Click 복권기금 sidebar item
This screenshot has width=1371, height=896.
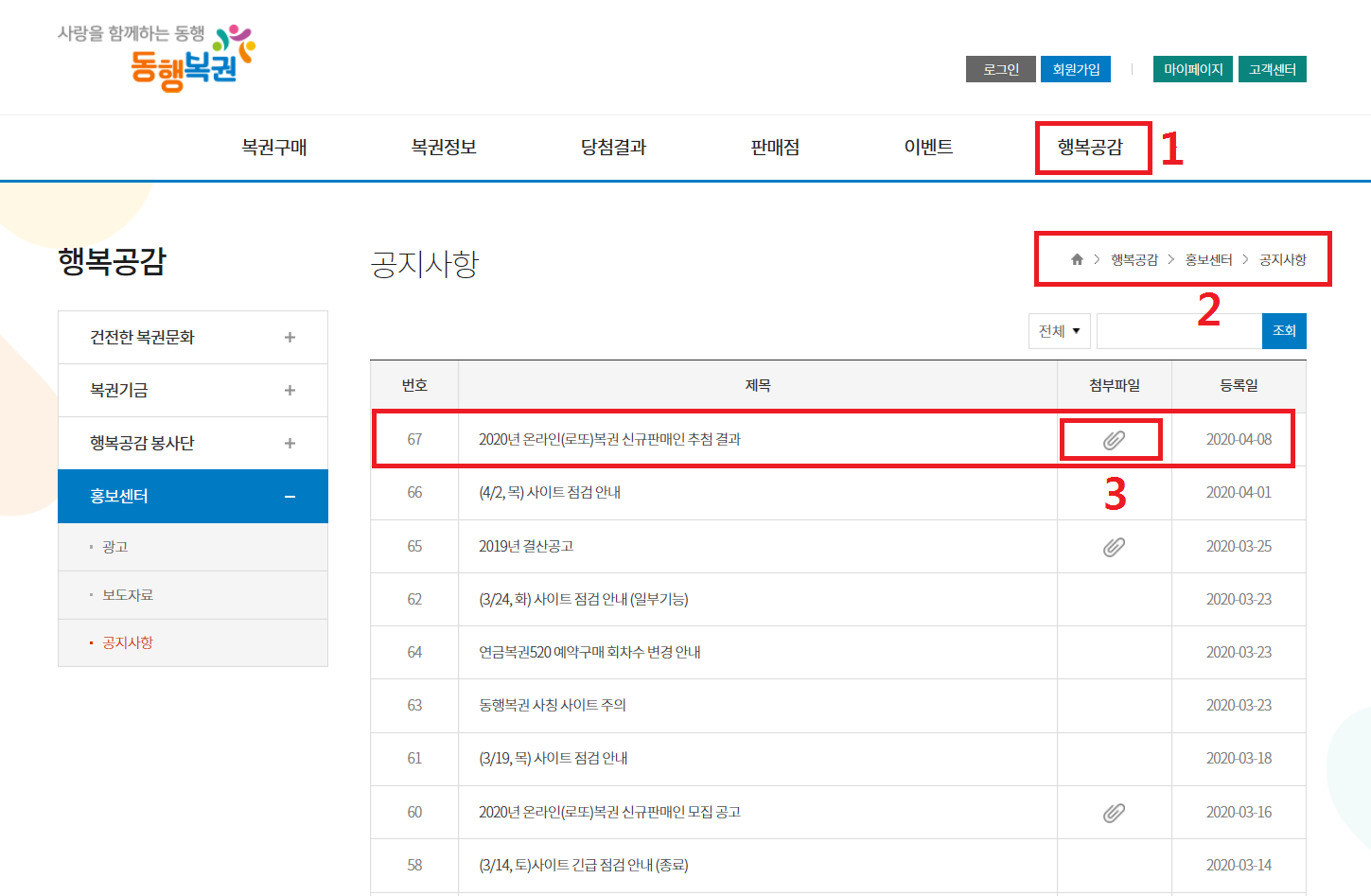(193, 390)
